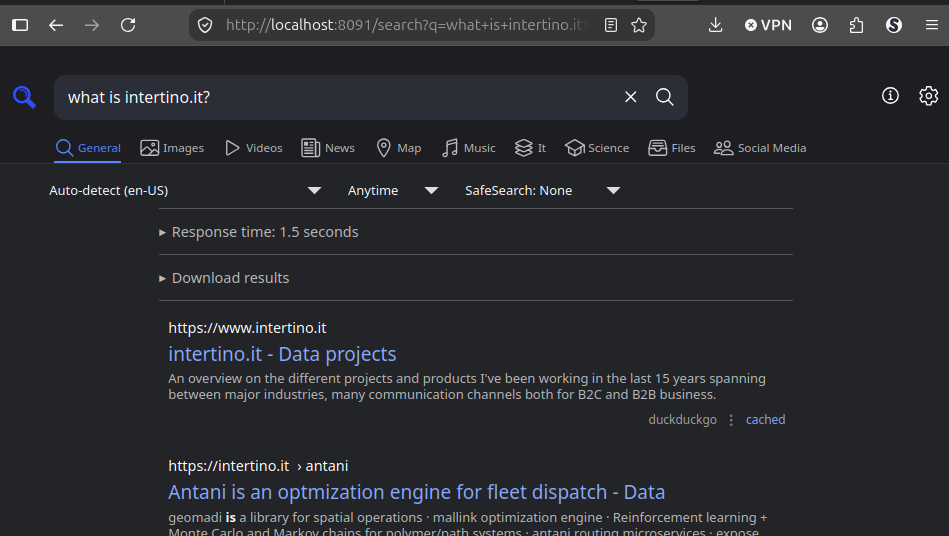Go forward with the forward arrow
This screenshot has height=536, width=949.
coord(92,25)
